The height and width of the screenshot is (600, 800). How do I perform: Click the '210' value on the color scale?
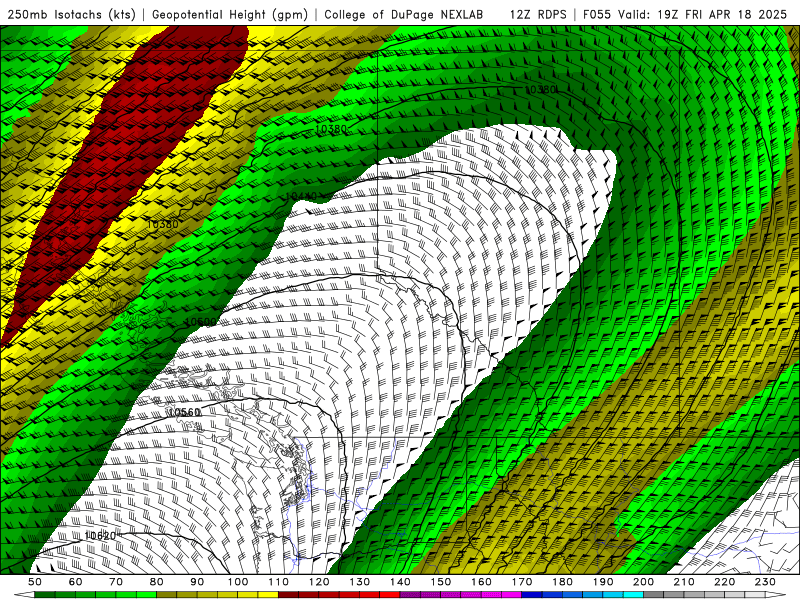[x=684, y=582]
